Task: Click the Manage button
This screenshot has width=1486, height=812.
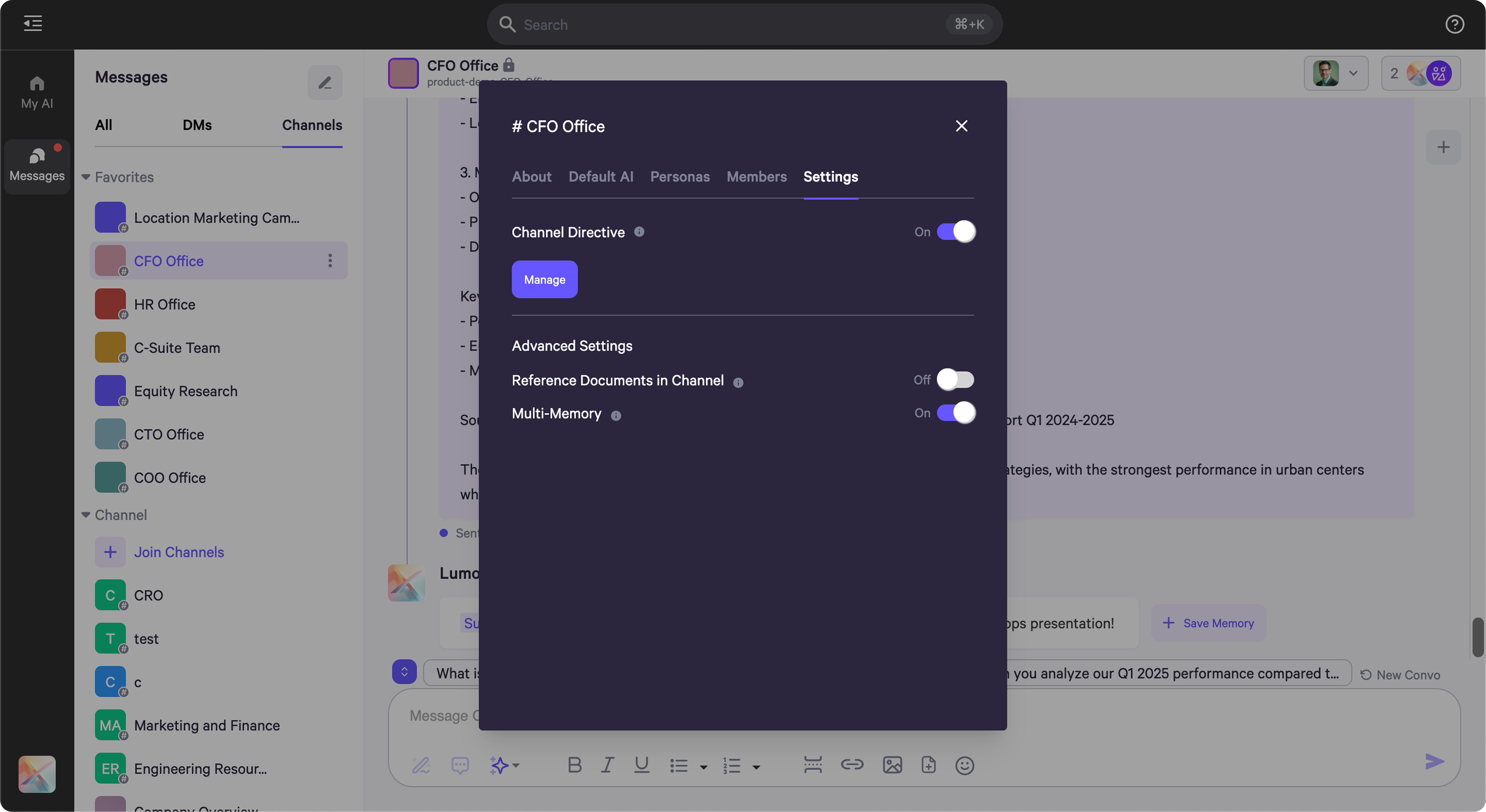Action: (544, 280)
